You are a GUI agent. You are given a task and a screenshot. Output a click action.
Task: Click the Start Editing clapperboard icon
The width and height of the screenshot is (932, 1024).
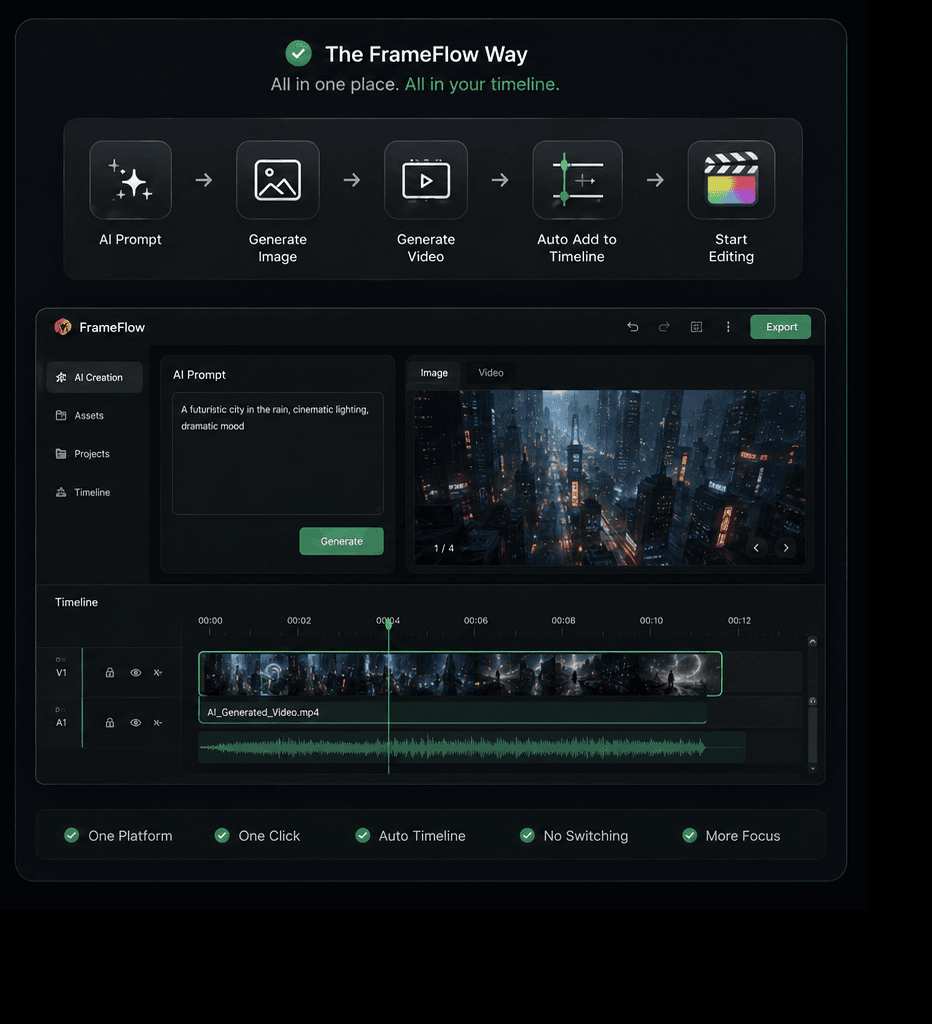pos(731,180)
